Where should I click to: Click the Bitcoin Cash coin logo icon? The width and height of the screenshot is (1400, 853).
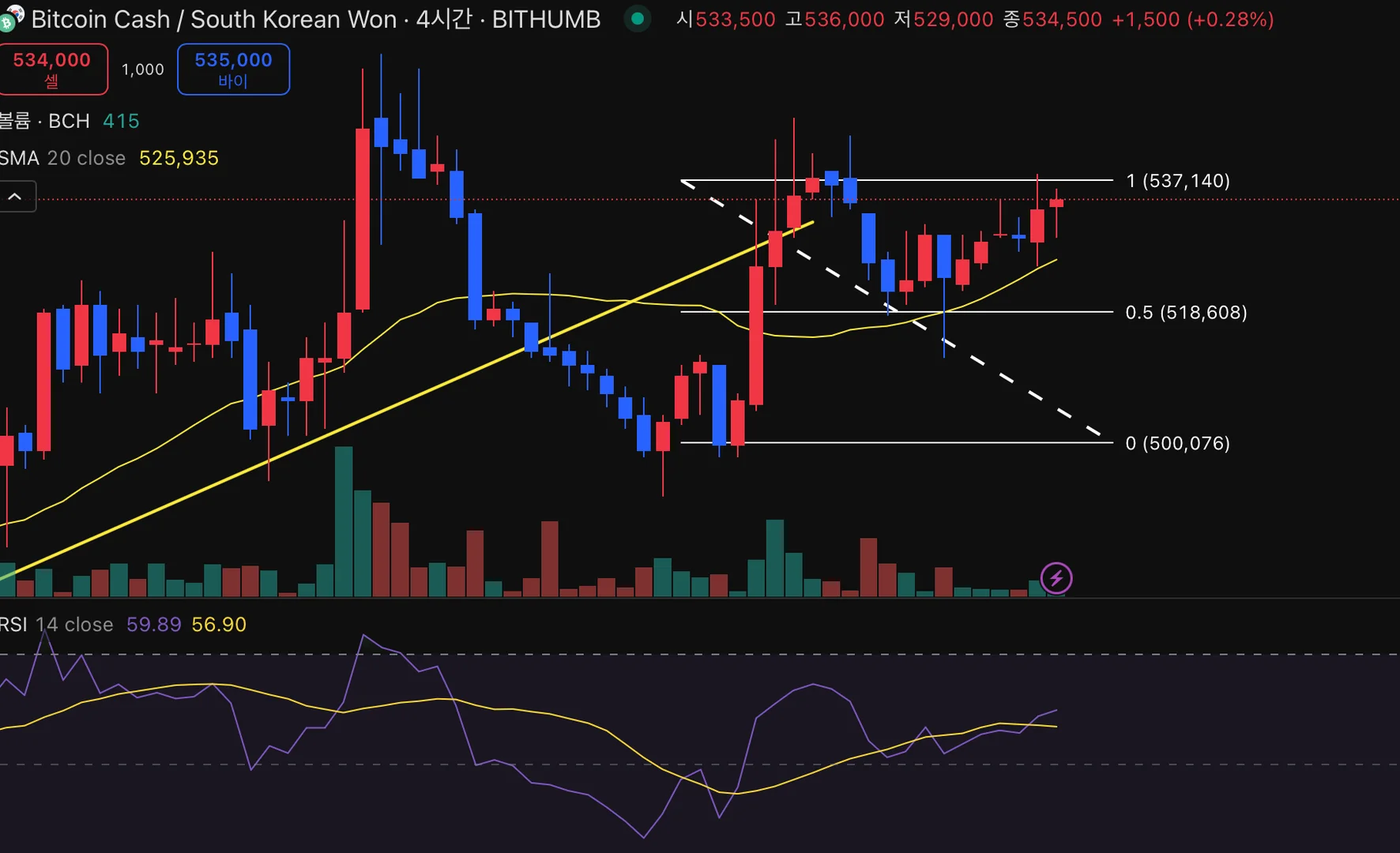10,18
